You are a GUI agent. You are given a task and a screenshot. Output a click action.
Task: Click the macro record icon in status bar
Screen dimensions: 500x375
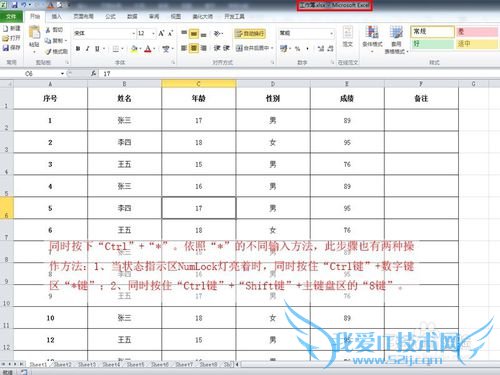(x=23, y=372)
